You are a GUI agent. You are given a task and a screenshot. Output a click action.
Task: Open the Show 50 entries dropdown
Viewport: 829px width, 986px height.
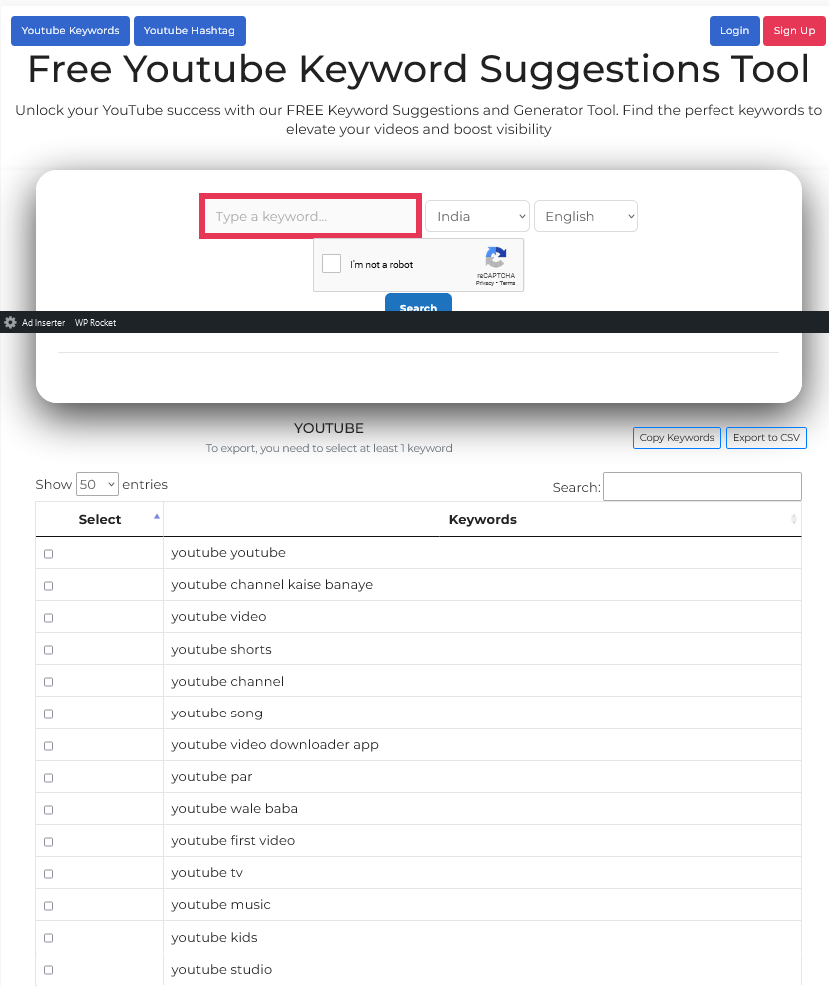point(97,484)
